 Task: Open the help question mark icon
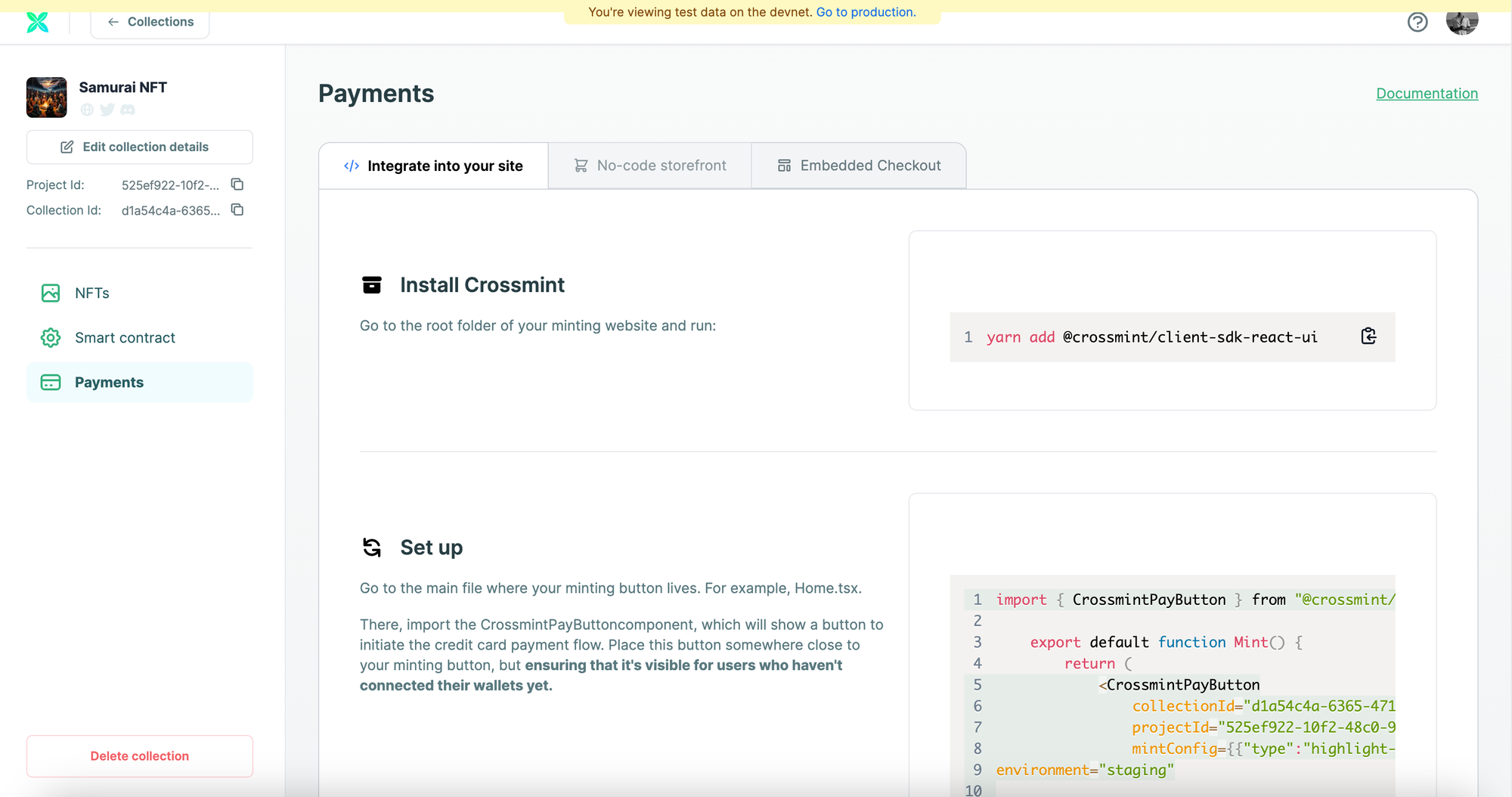(1417, 22)
